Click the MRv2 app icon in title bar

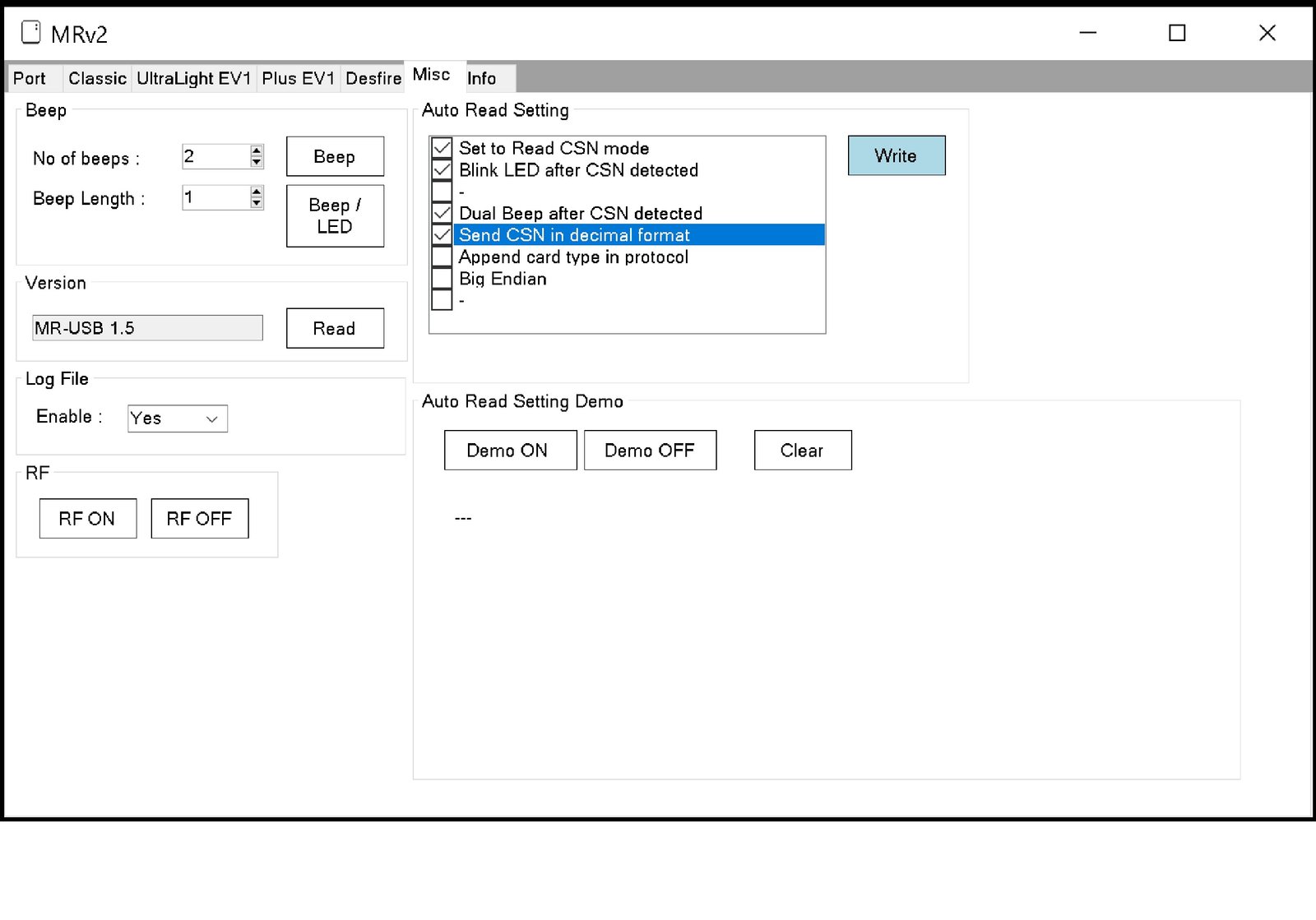[x=30, y=33]
